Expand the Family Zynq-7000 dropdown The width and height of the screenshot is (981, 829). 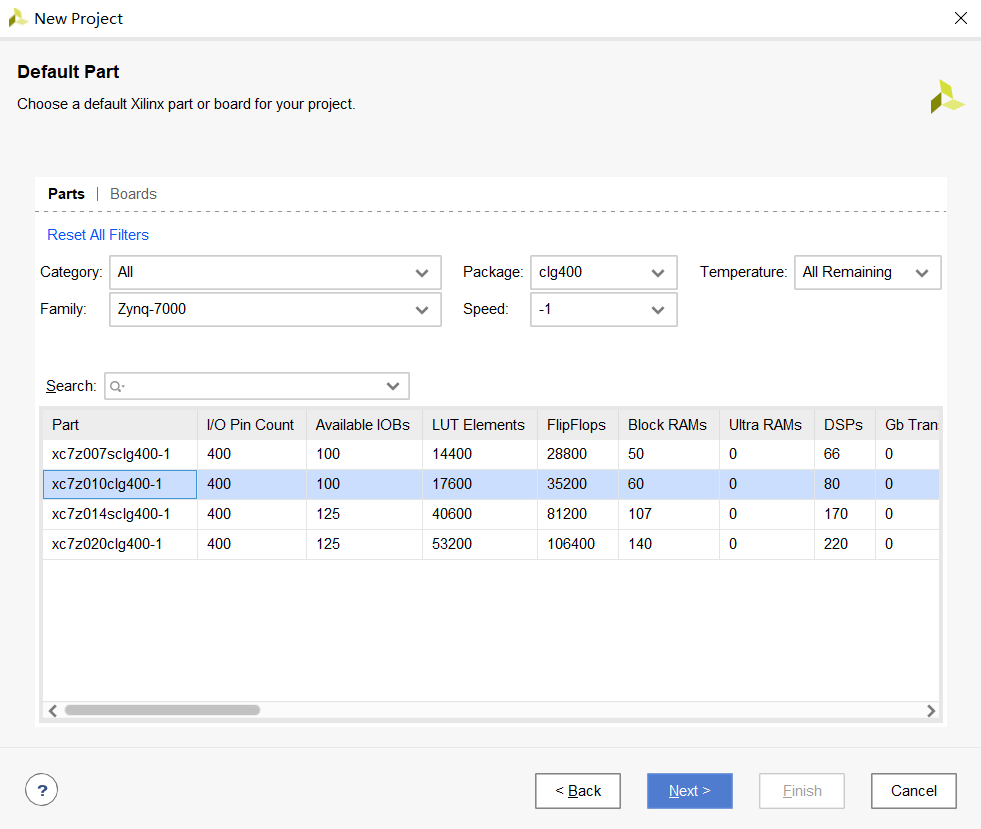(275, 309)
